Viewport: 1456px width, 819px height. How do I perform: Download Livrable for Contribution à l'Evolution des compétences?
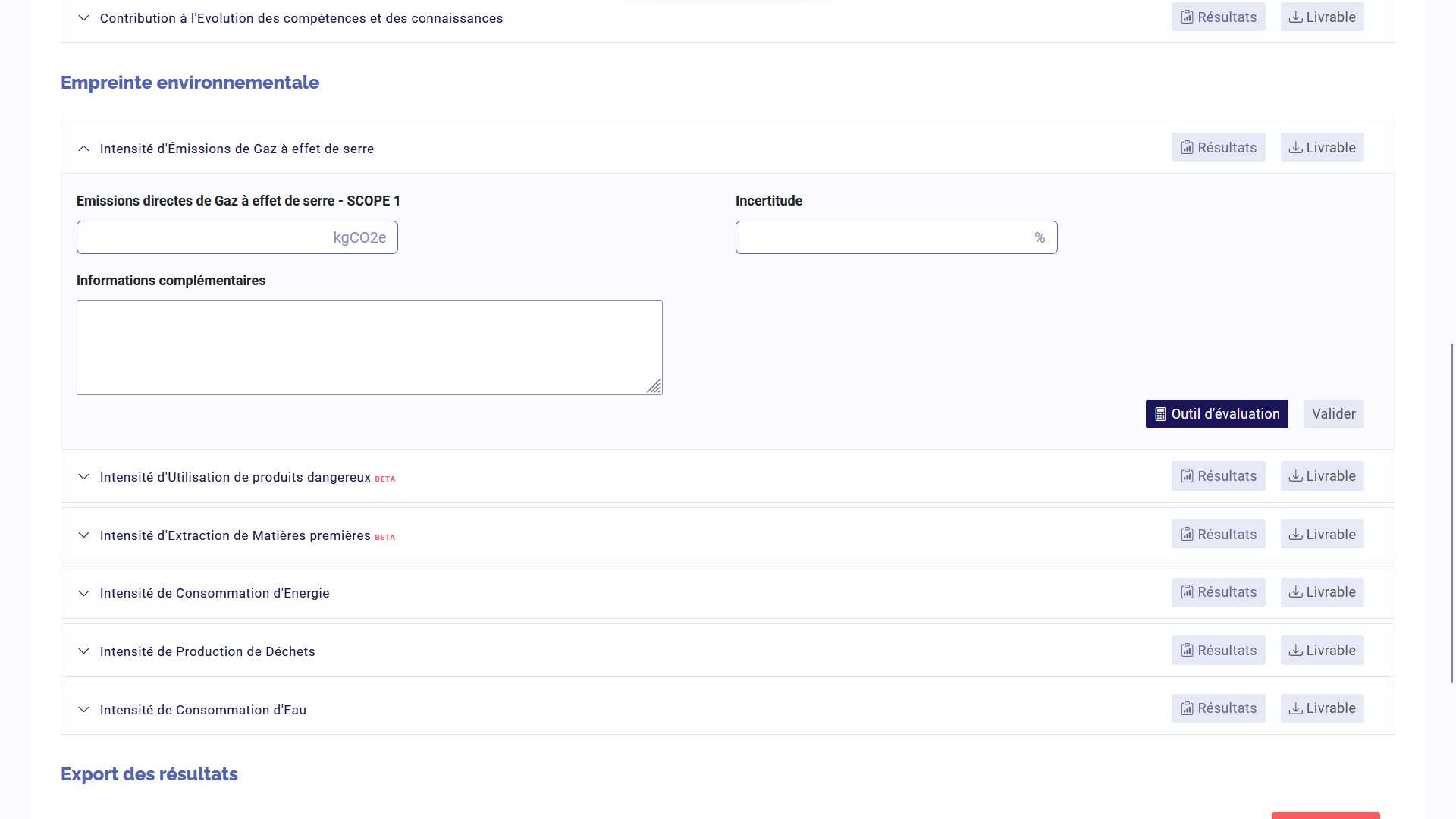coord(1322,17)
